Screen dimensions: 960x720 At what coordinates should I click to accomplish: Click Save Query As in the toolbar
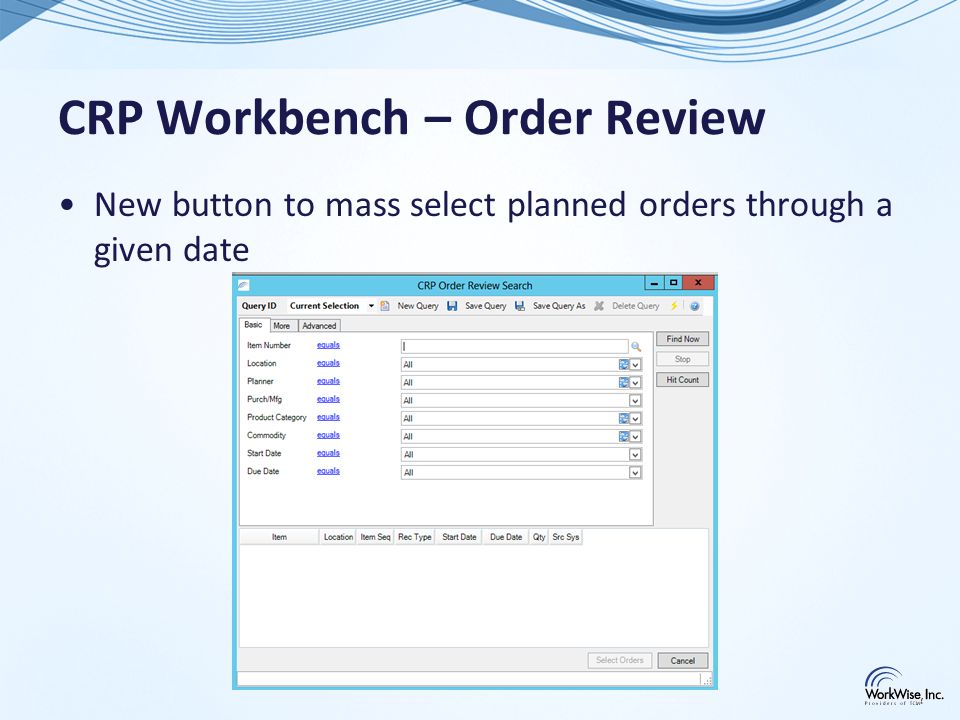559,306
